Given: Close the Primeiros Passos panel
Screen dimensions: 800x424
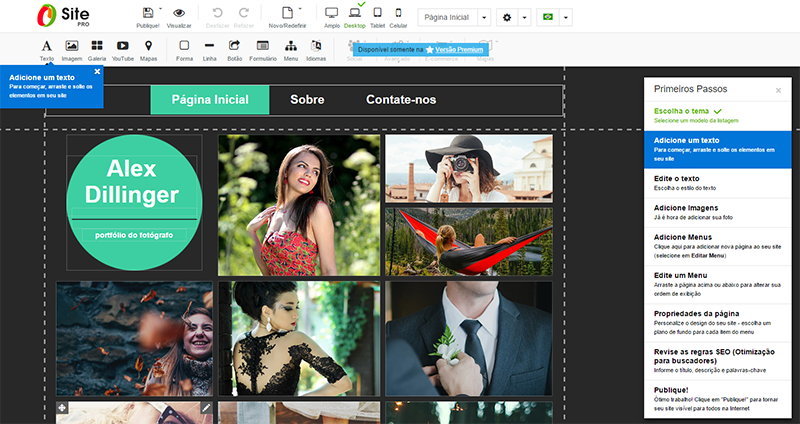Looking at the screenshot, I should pyautogui.click(x=778, y=90).
